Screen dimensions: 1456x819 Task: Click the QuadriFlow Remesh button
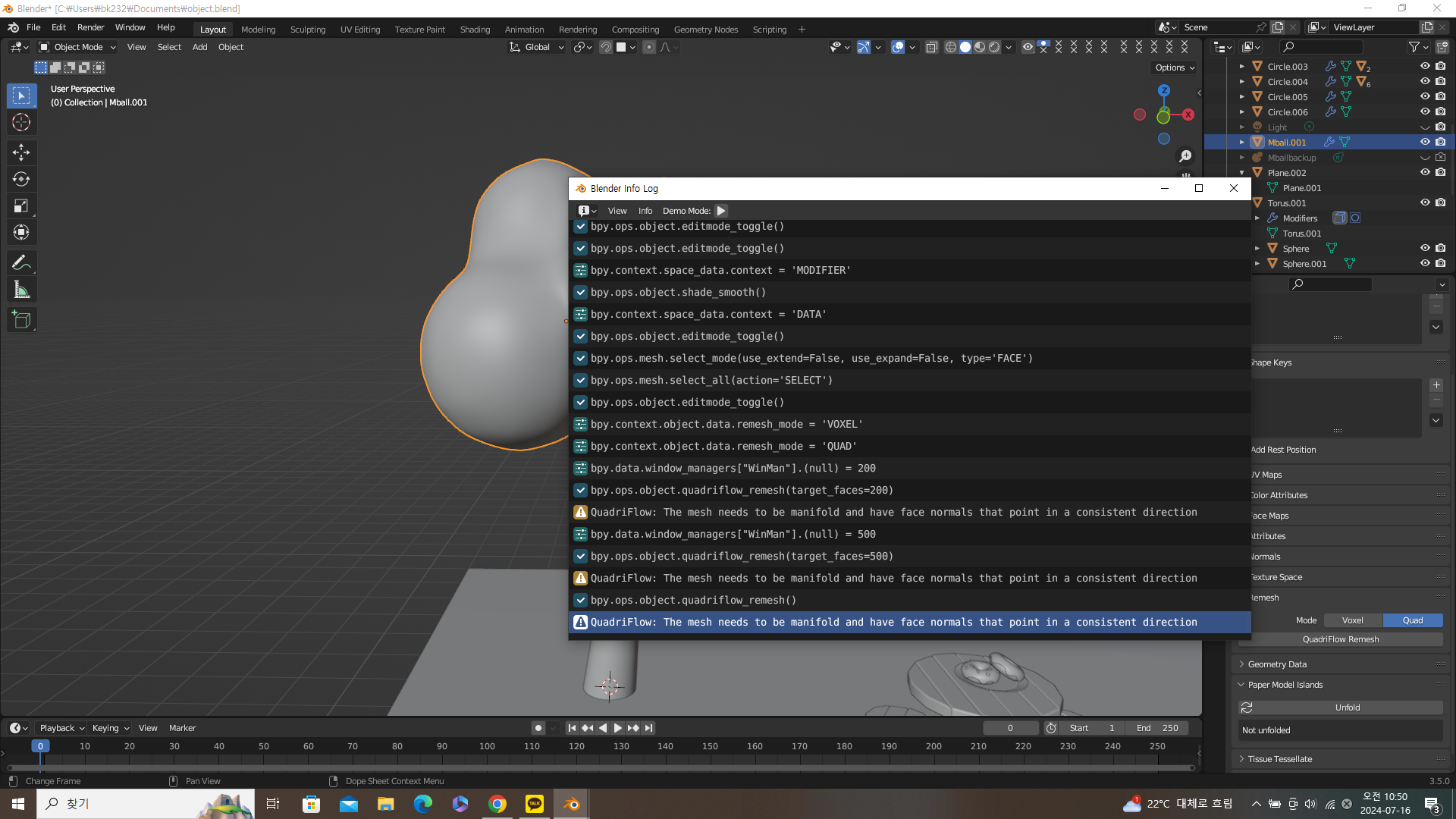(1340, 639)
